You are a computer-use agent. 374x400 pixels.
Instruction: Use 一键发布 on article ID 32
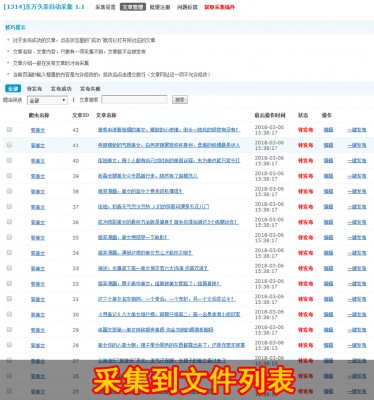[357, 284]
